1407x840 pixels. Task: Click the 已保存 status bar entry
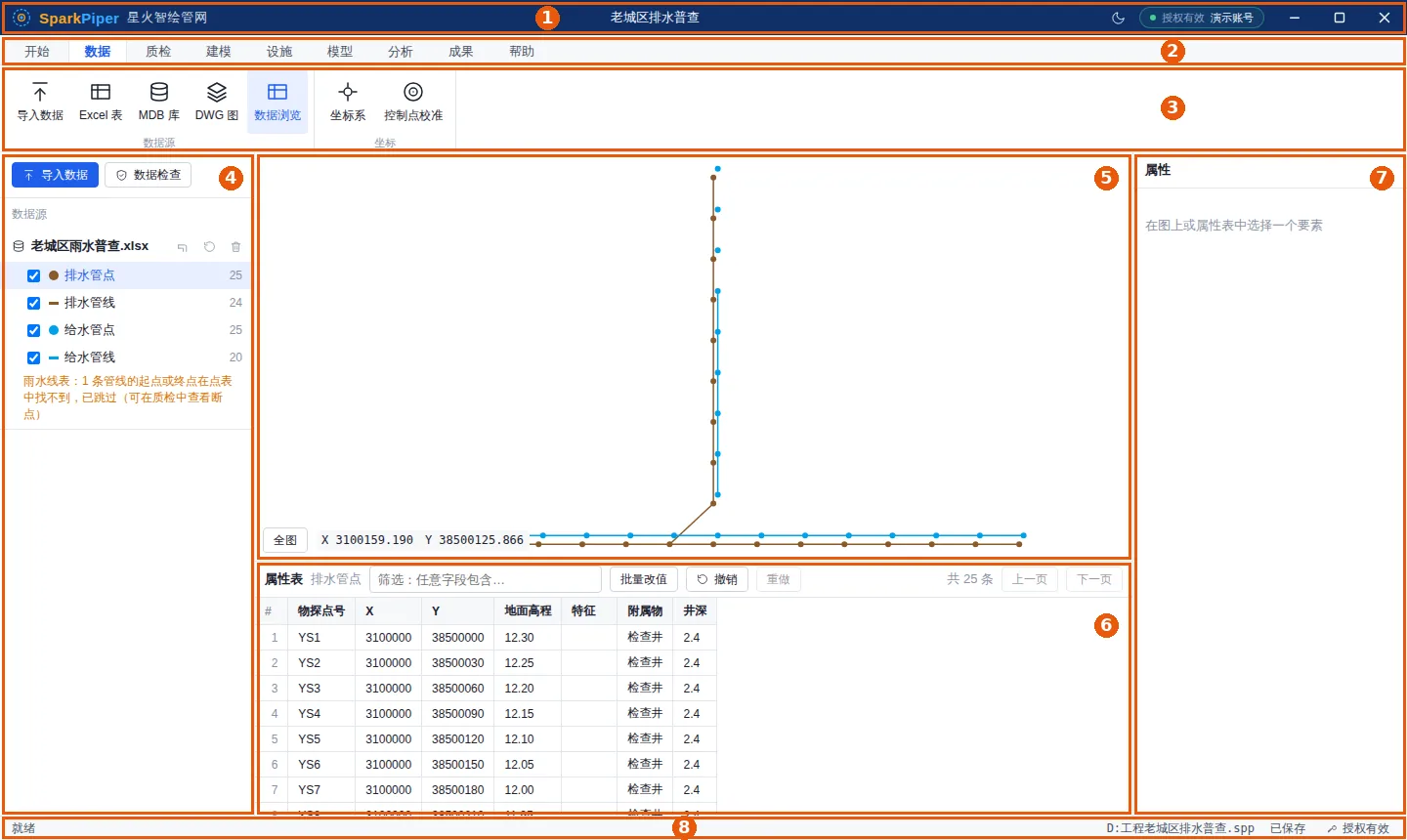(x=1288, y=828)
